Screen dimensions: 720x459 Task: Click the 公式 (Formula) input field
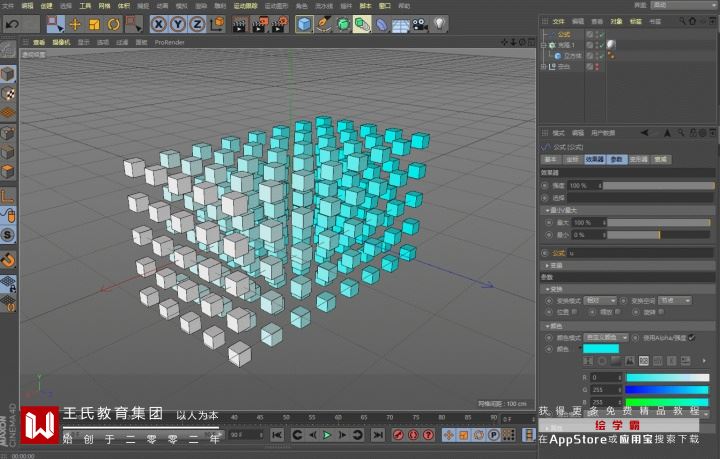click(640, 253)
